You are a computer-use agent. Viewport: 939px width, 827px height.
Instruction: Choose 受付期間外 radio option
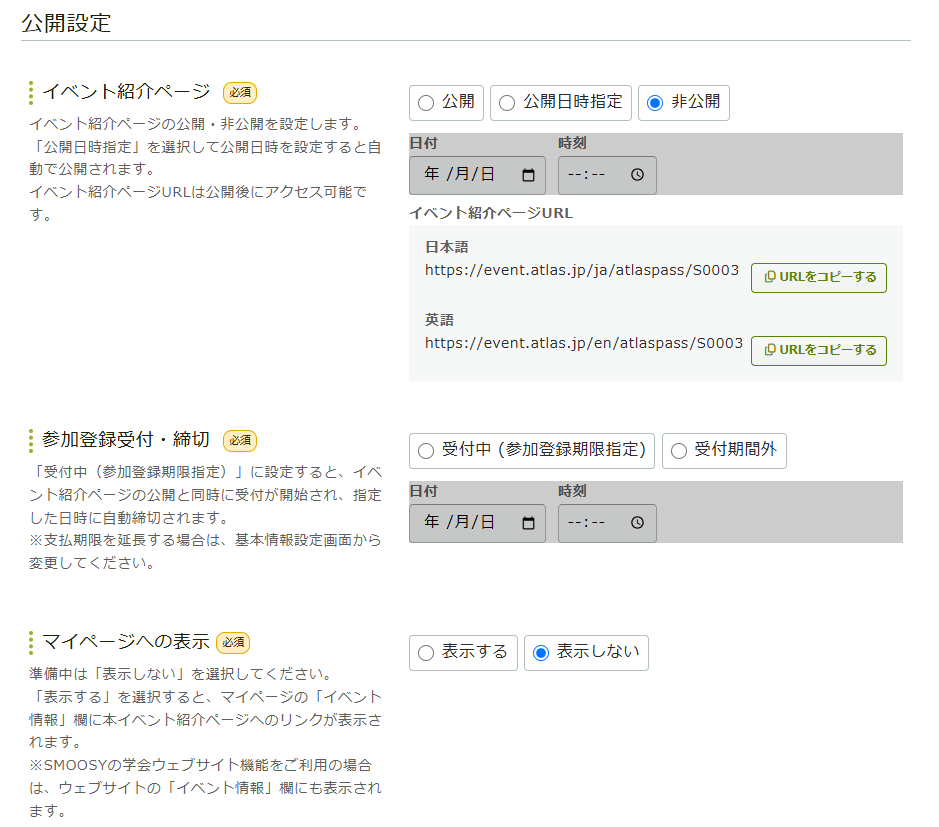(680, 451)
